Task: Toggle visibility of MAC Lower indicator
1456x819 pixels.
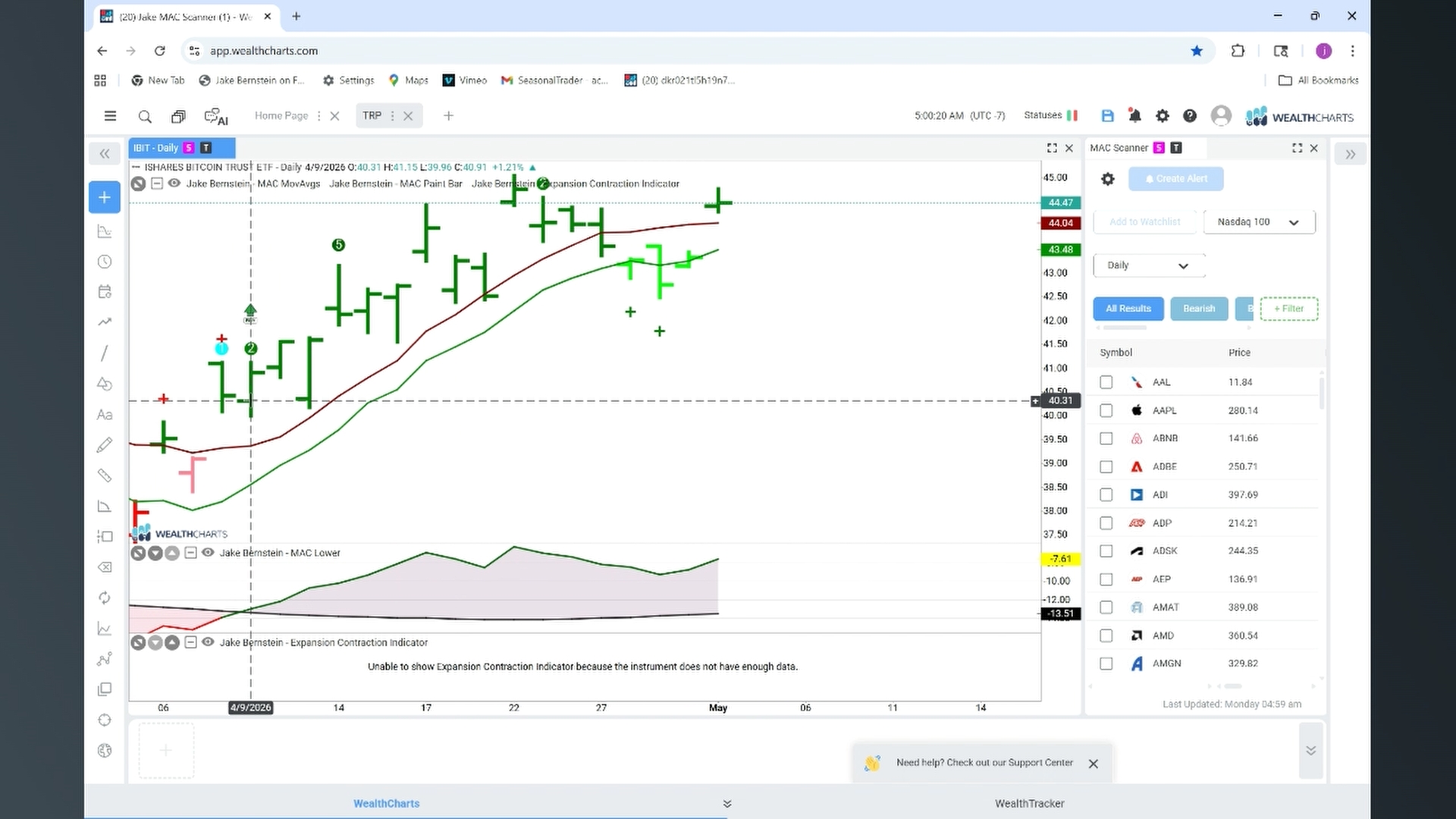Action: (x=208, y=553)
